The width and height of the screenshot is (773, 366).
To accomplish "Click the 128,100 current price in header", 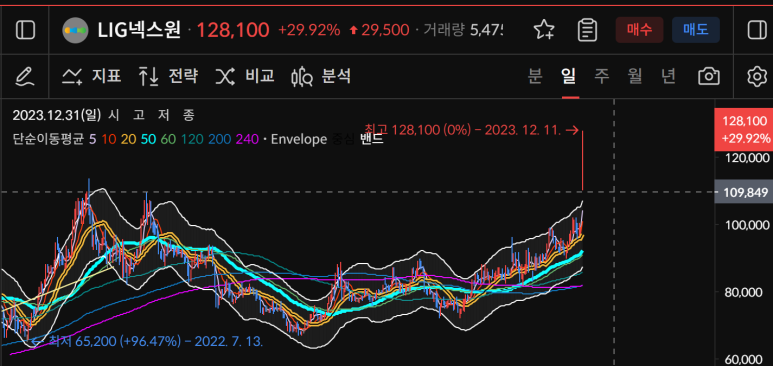I will click(233, 30).
